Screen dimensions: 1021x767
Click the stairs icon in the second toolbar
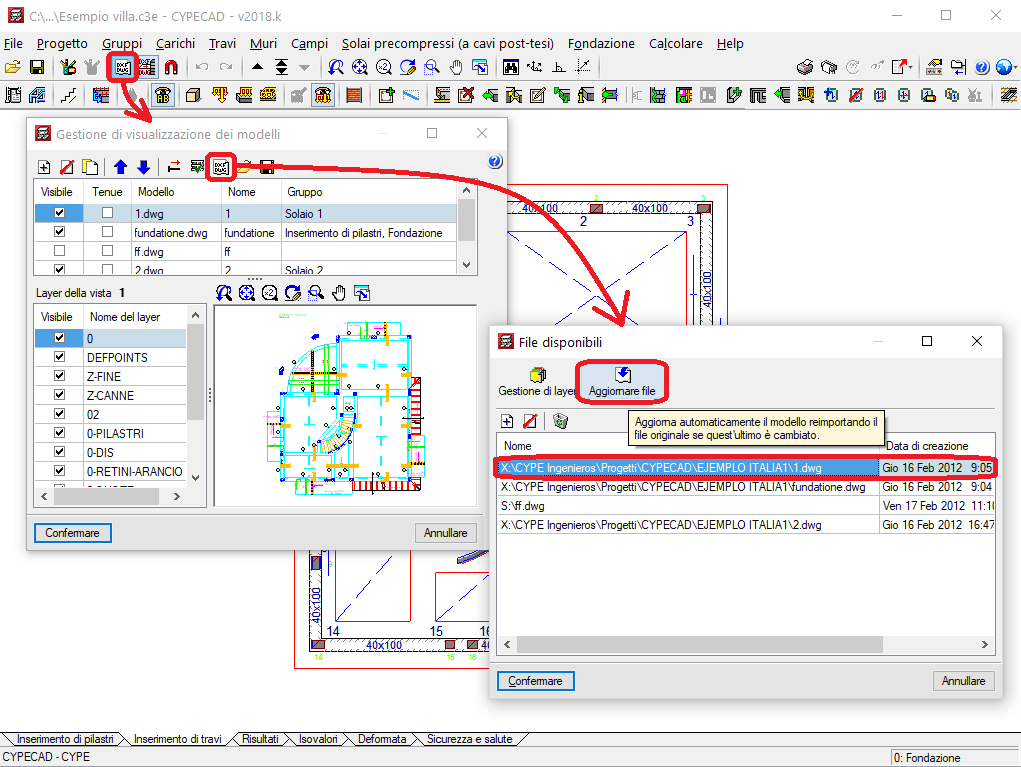point(68,96)
